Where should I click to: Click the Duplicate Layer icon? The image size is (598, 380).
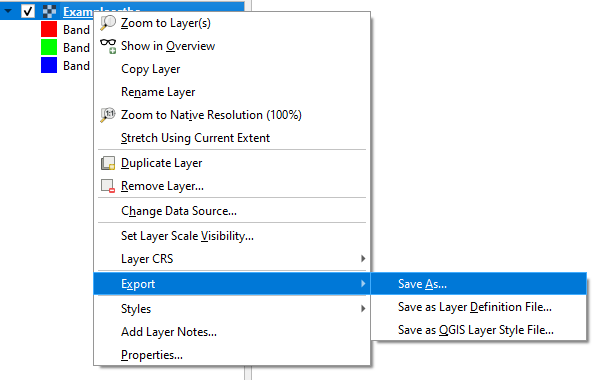pyautogui.click(x=108, y=163)
